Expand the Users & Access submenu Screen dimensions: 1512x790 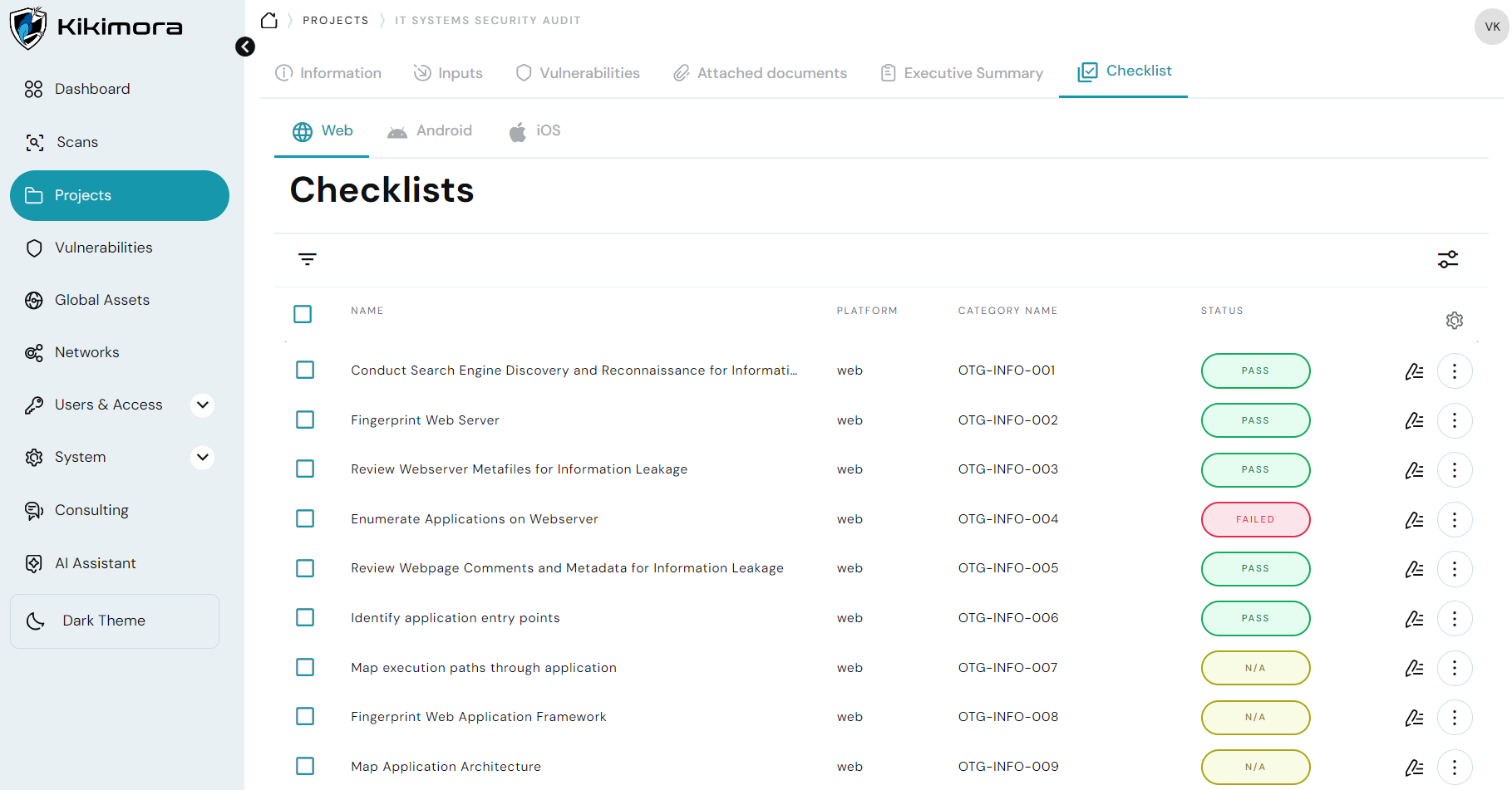202,405
